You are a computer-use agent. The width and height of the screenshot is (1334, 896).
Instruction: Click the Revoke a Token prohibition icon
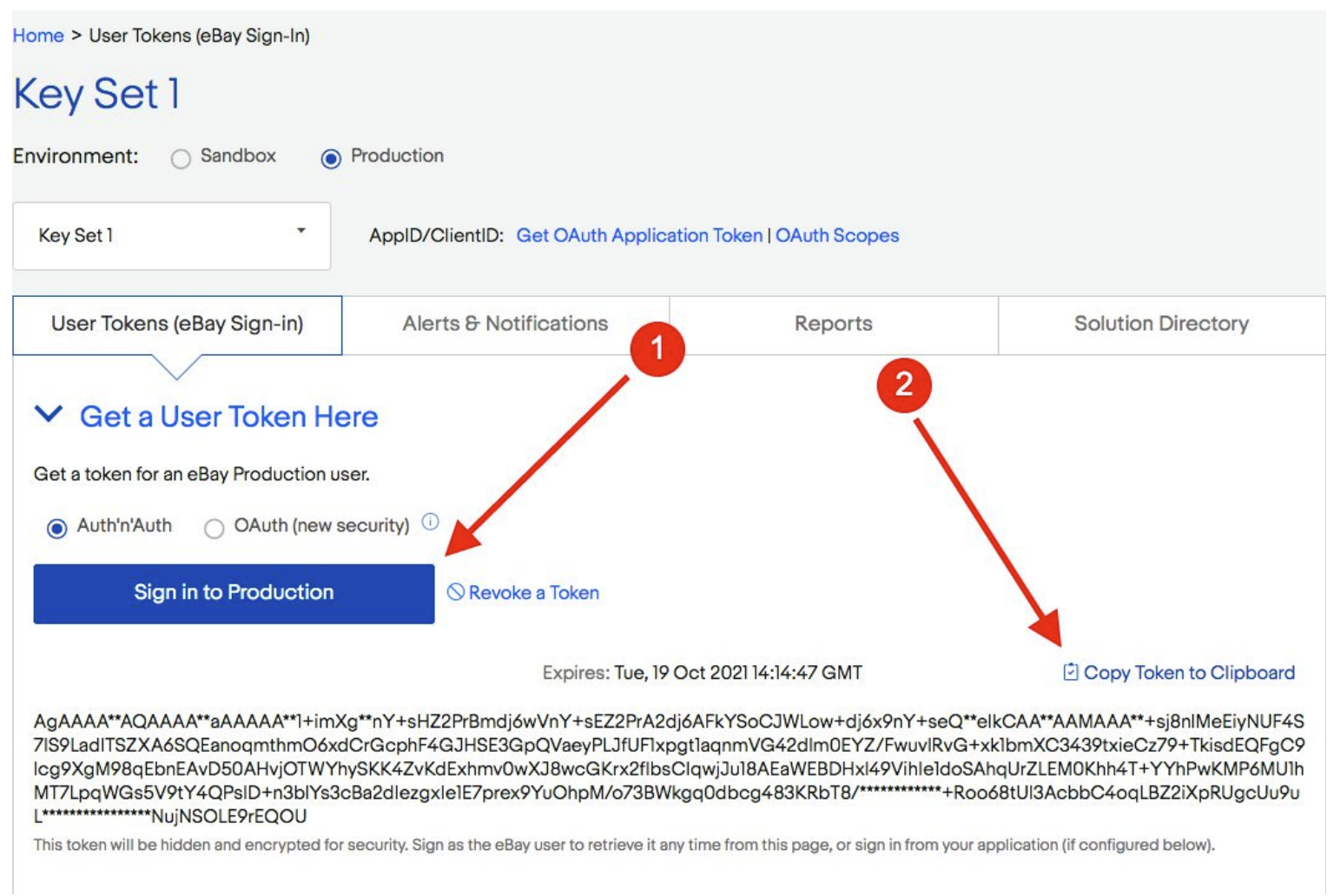click(456, 592)
